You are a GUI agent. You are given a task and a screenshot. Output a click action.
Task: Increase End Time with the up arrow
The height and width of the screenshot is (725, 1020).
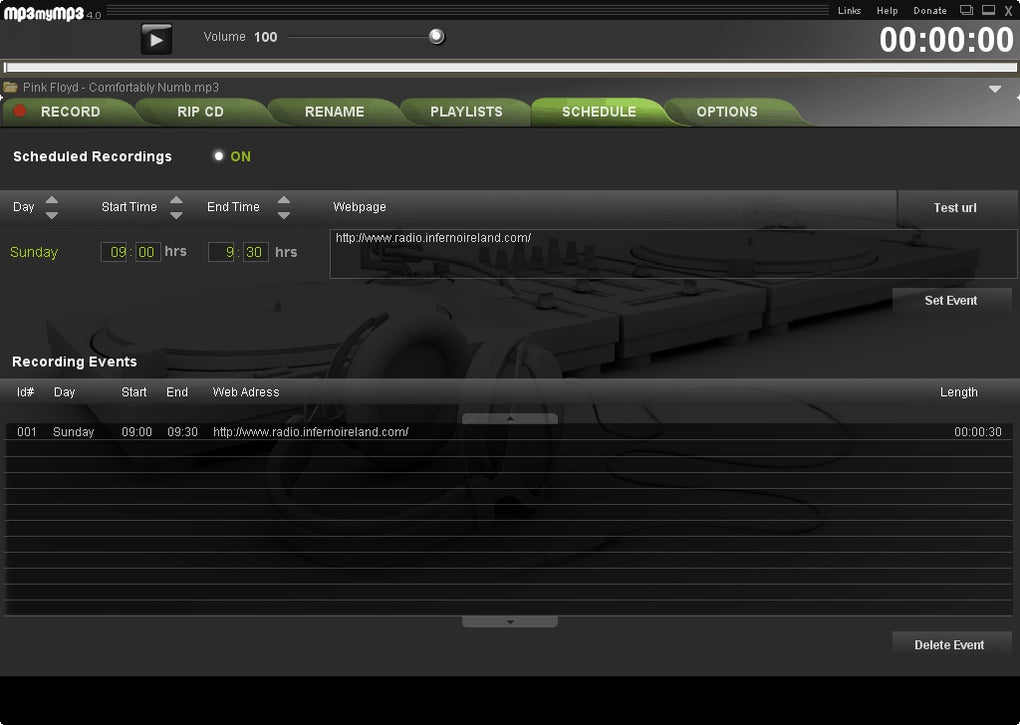coord(284,200)
